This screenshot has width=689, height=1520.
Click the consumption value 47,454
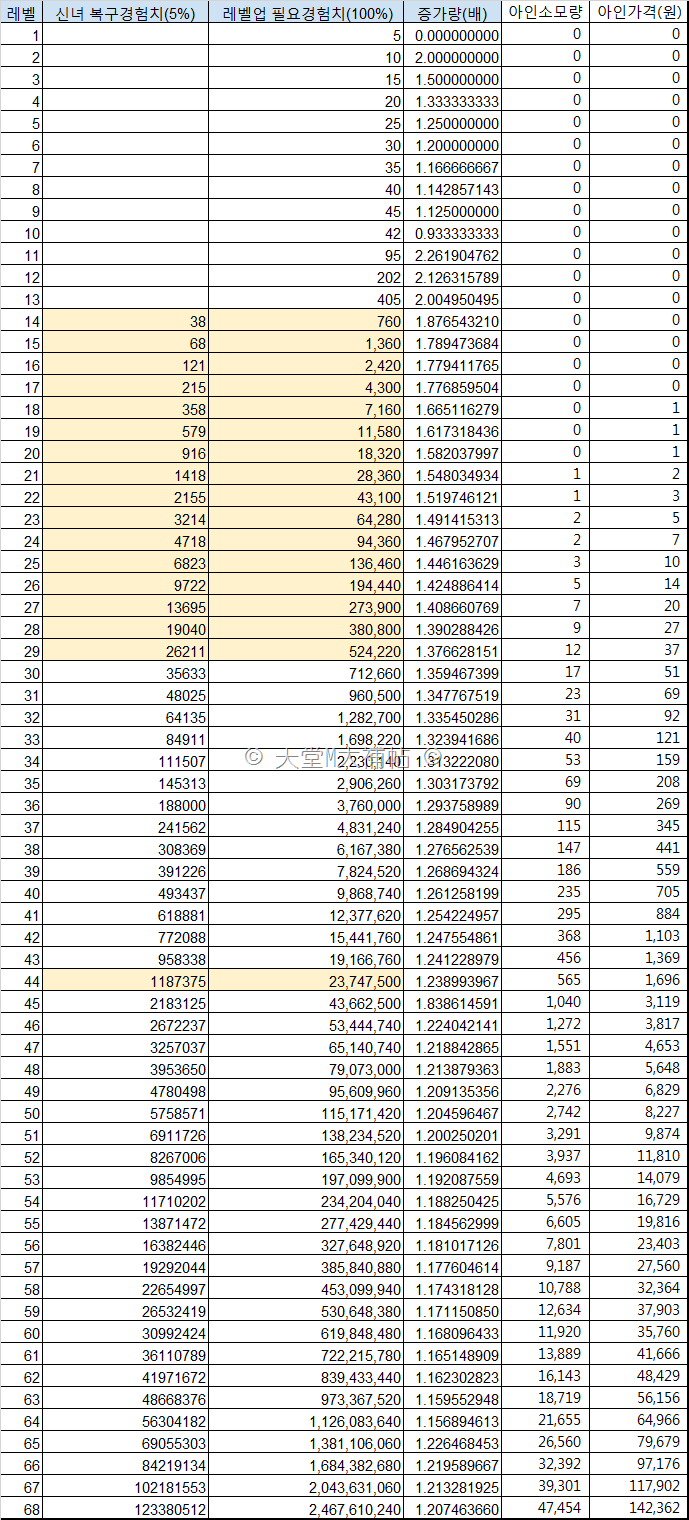click(x=546, y=1509)
